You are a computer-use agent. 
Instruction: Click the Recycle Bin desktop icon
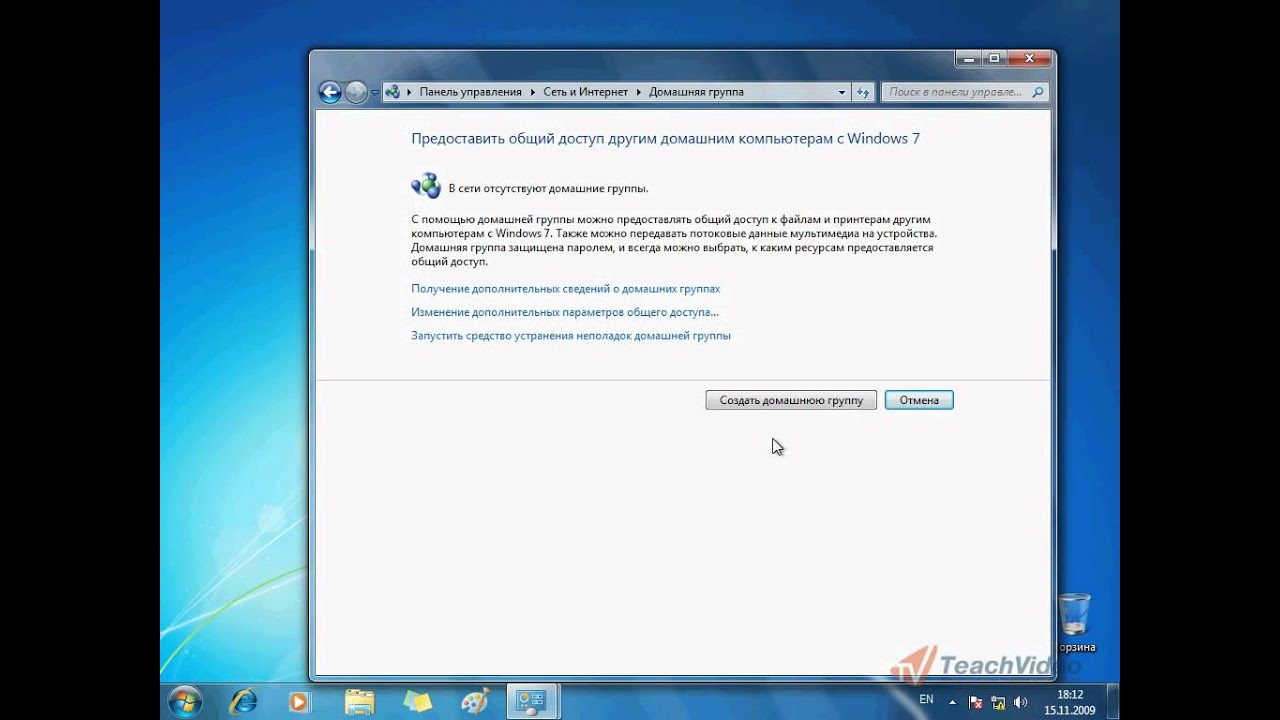coord(1075,622)
